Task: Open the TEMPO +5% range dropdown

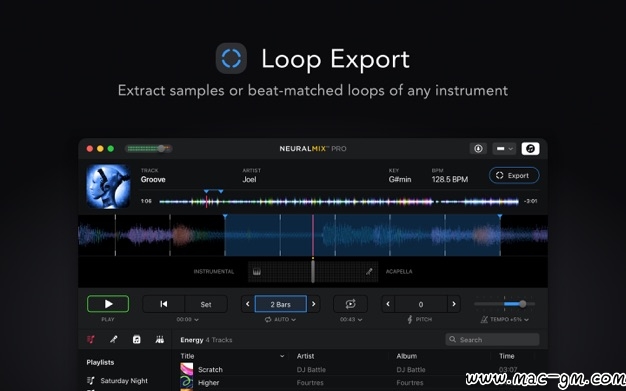Action: tap(505, 320)
